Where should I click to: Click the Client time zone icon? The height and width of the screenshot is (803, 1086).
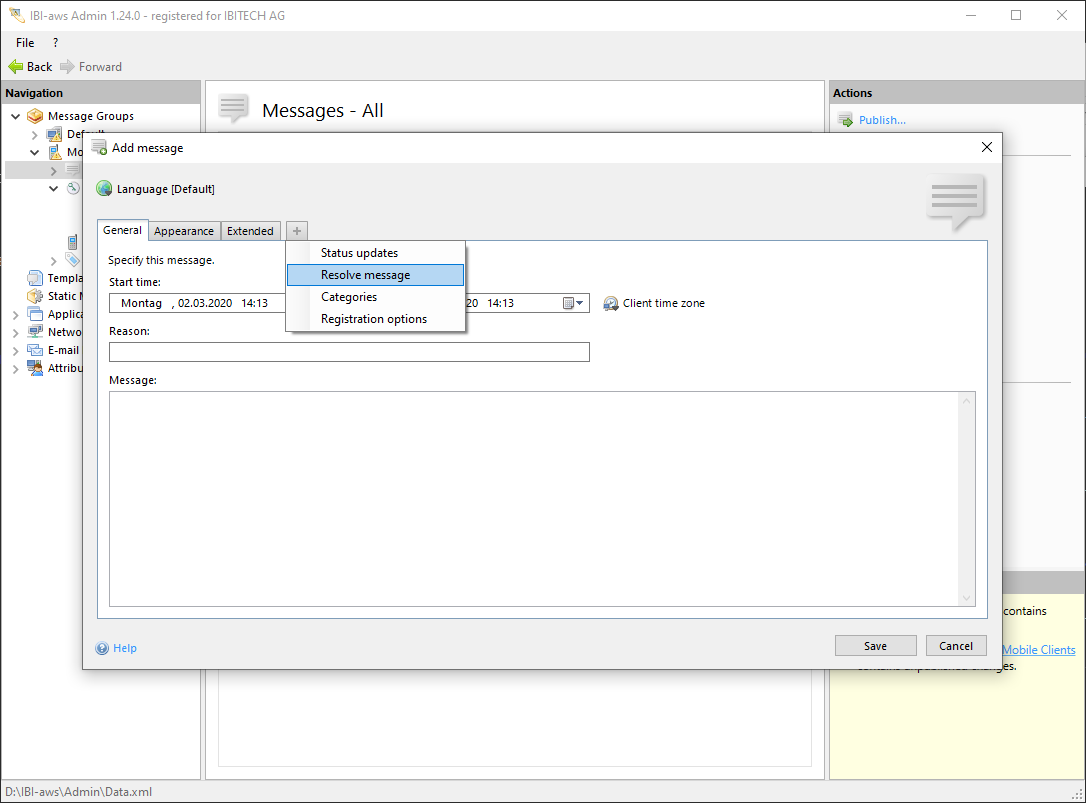point(611,303)
